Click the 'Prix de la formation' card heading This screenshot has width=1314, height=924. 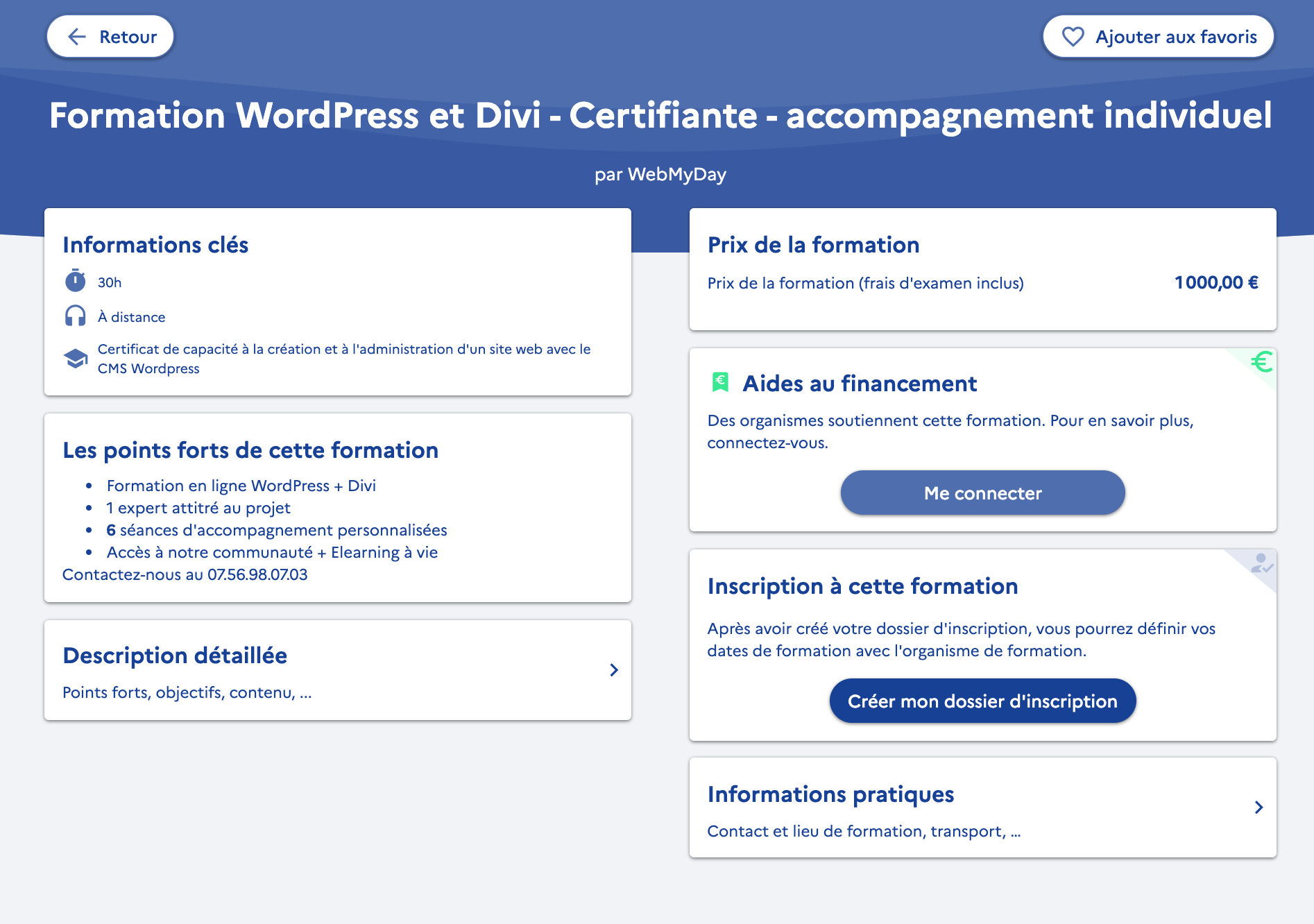pos(813,245)
